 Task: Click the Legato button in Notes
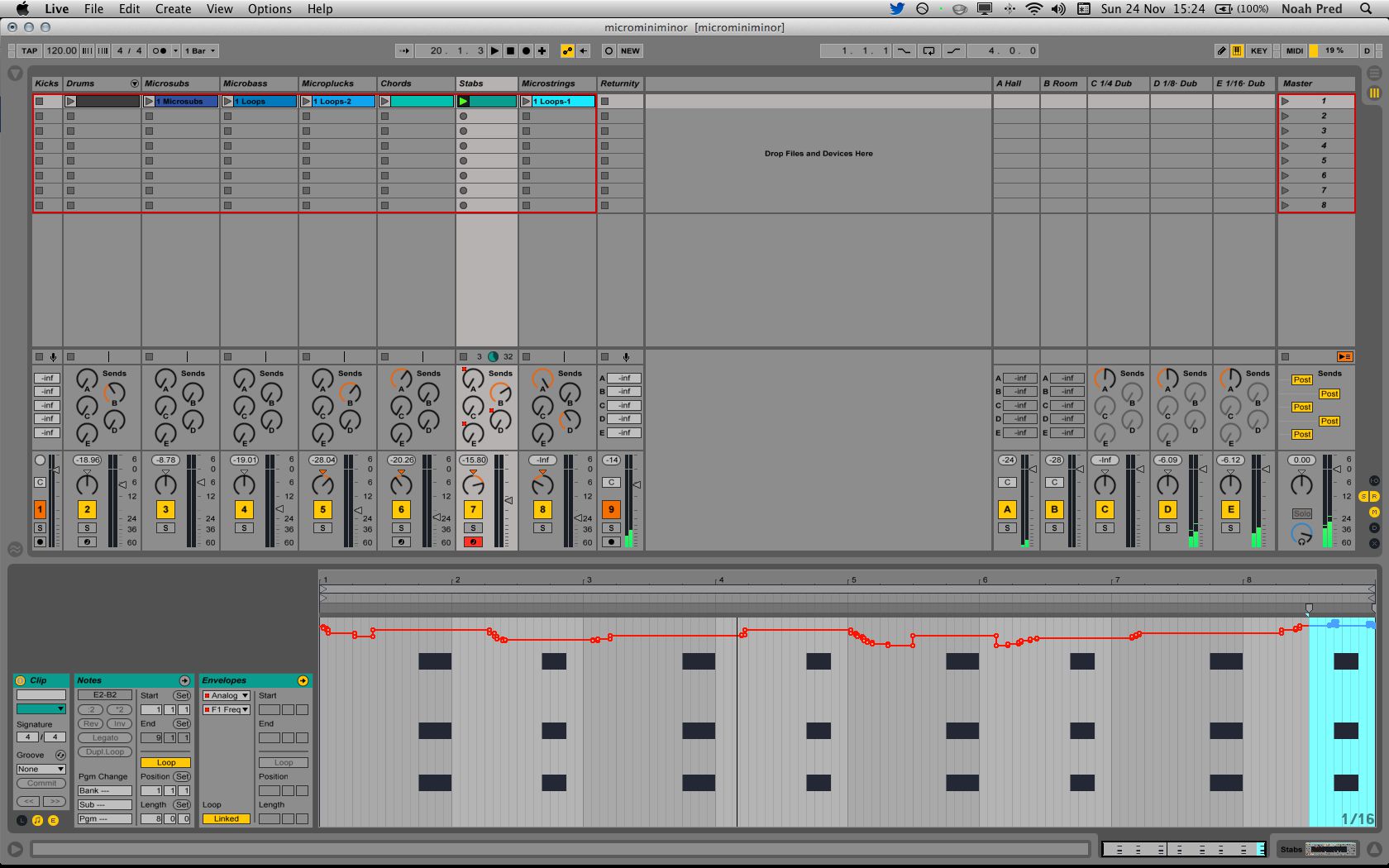105,737
